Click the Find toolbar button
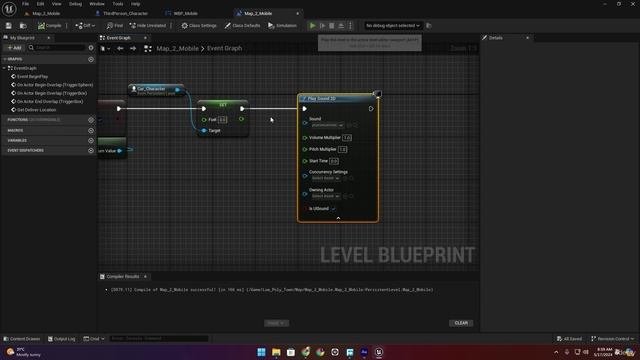Screen dimensions: 640x360 click(x=115, y=26)
